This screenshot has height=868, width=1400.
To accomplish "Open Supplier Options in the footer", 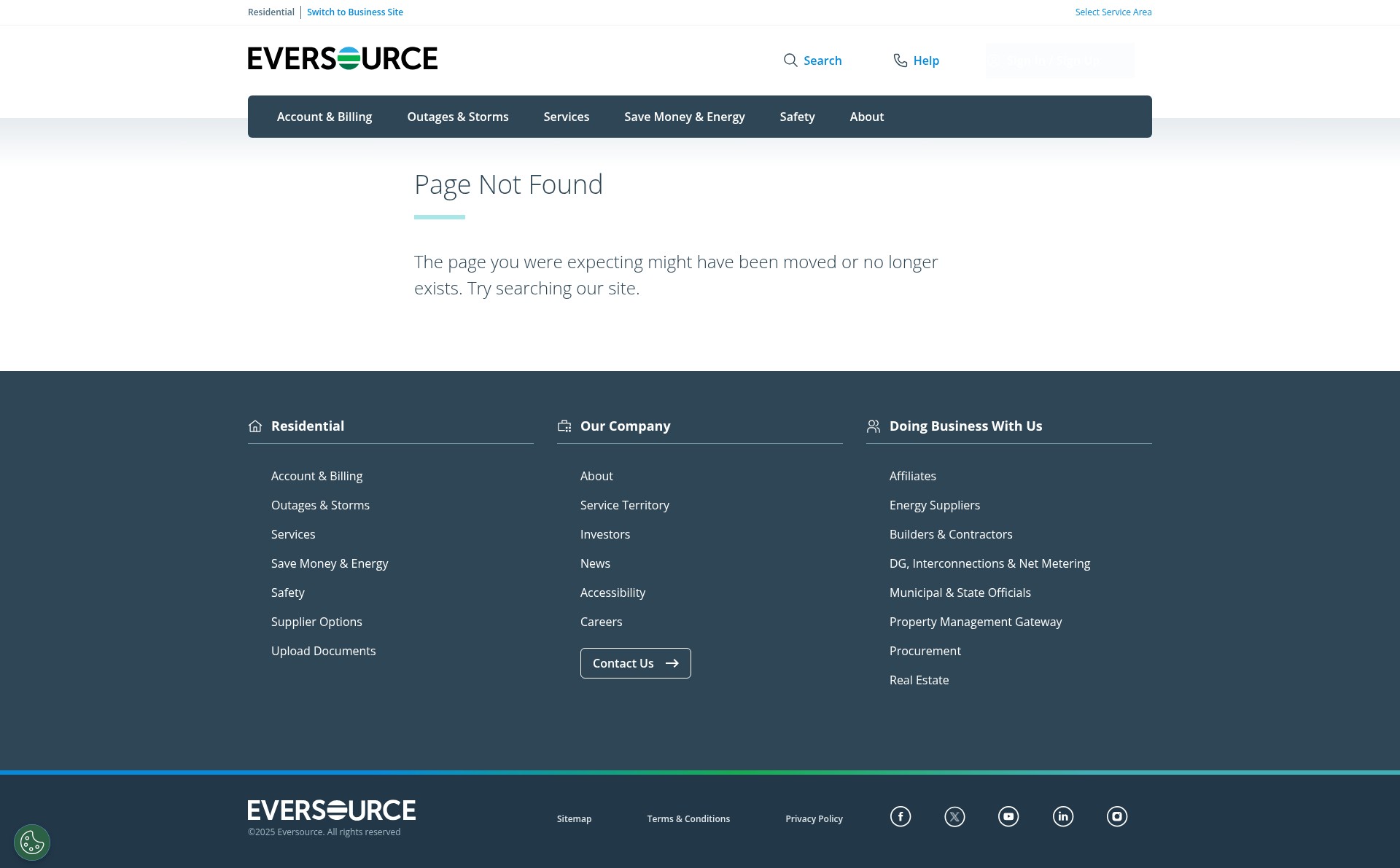I will click(x=316, y=622).
